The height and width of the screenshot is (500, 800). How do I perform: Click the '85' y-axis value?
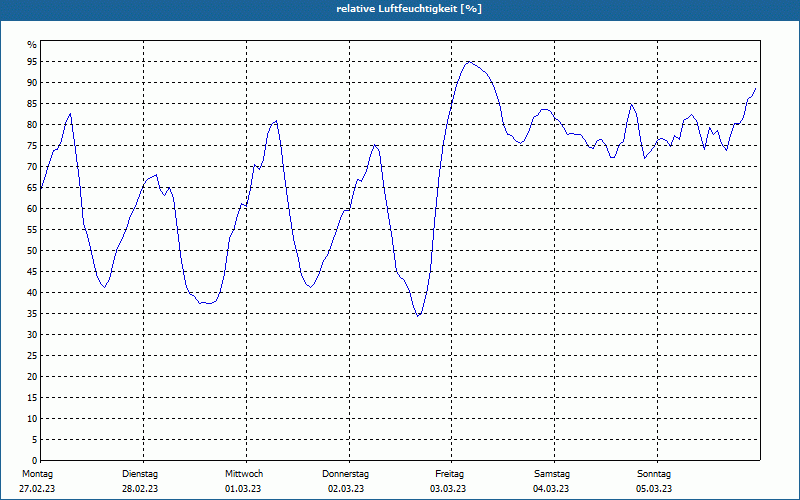tap(32, 104)
